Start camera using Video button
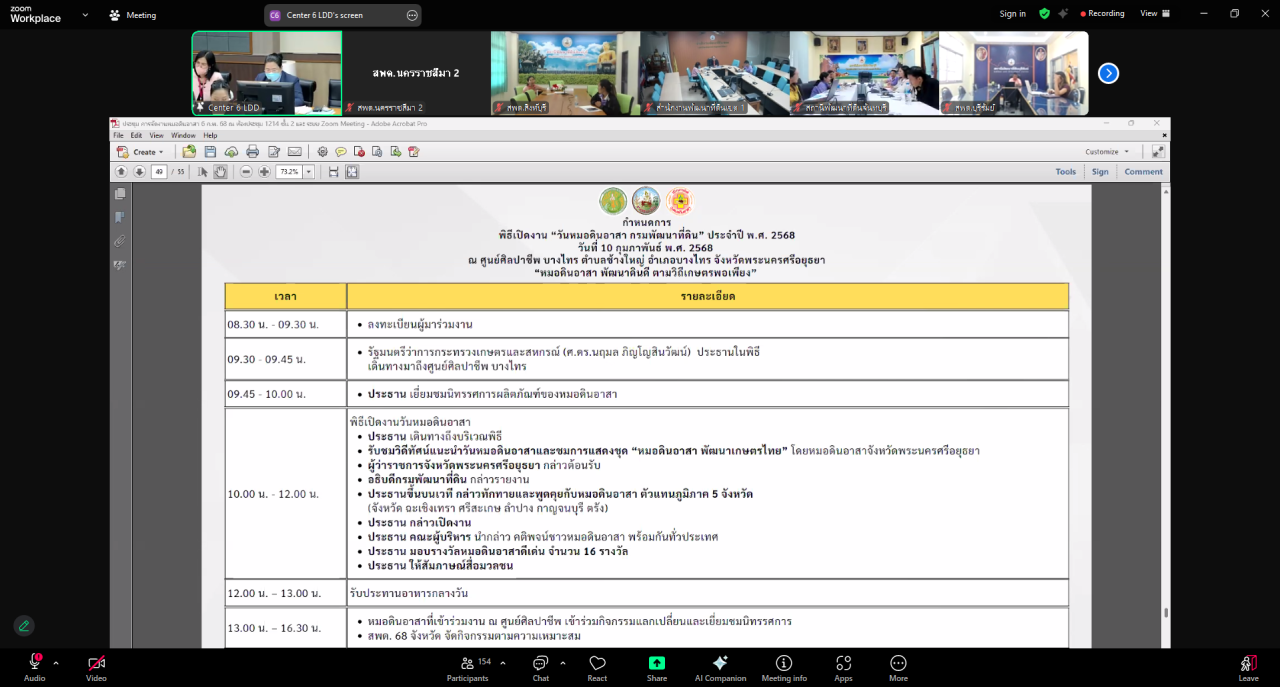 96,665
